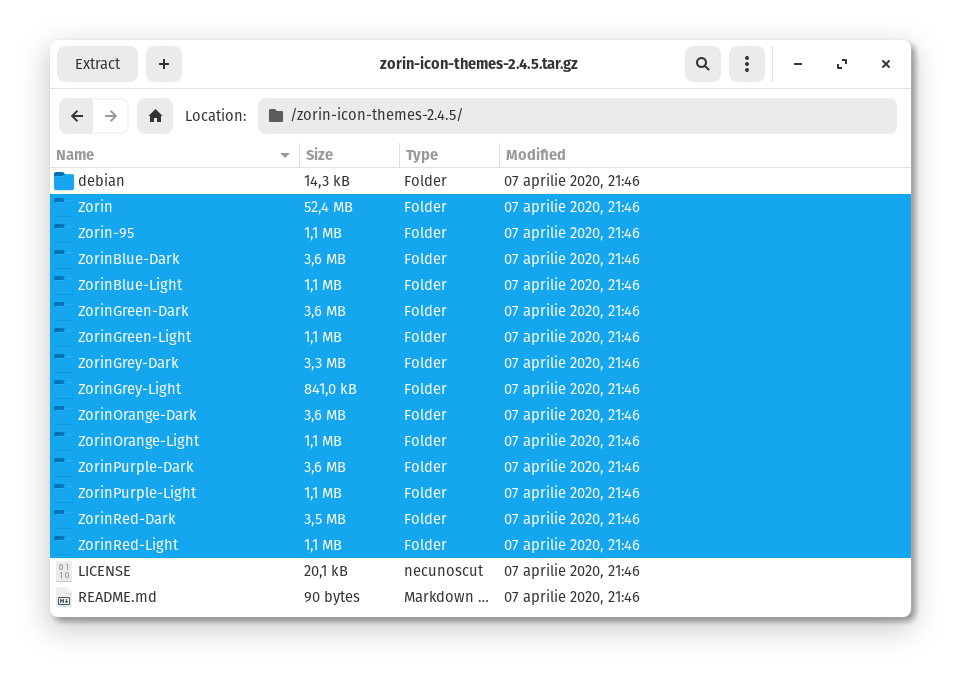Click the archive title zorin-icon-themes-2.4.5.tar.gz

pyautogui.click(x=478, y=64)
